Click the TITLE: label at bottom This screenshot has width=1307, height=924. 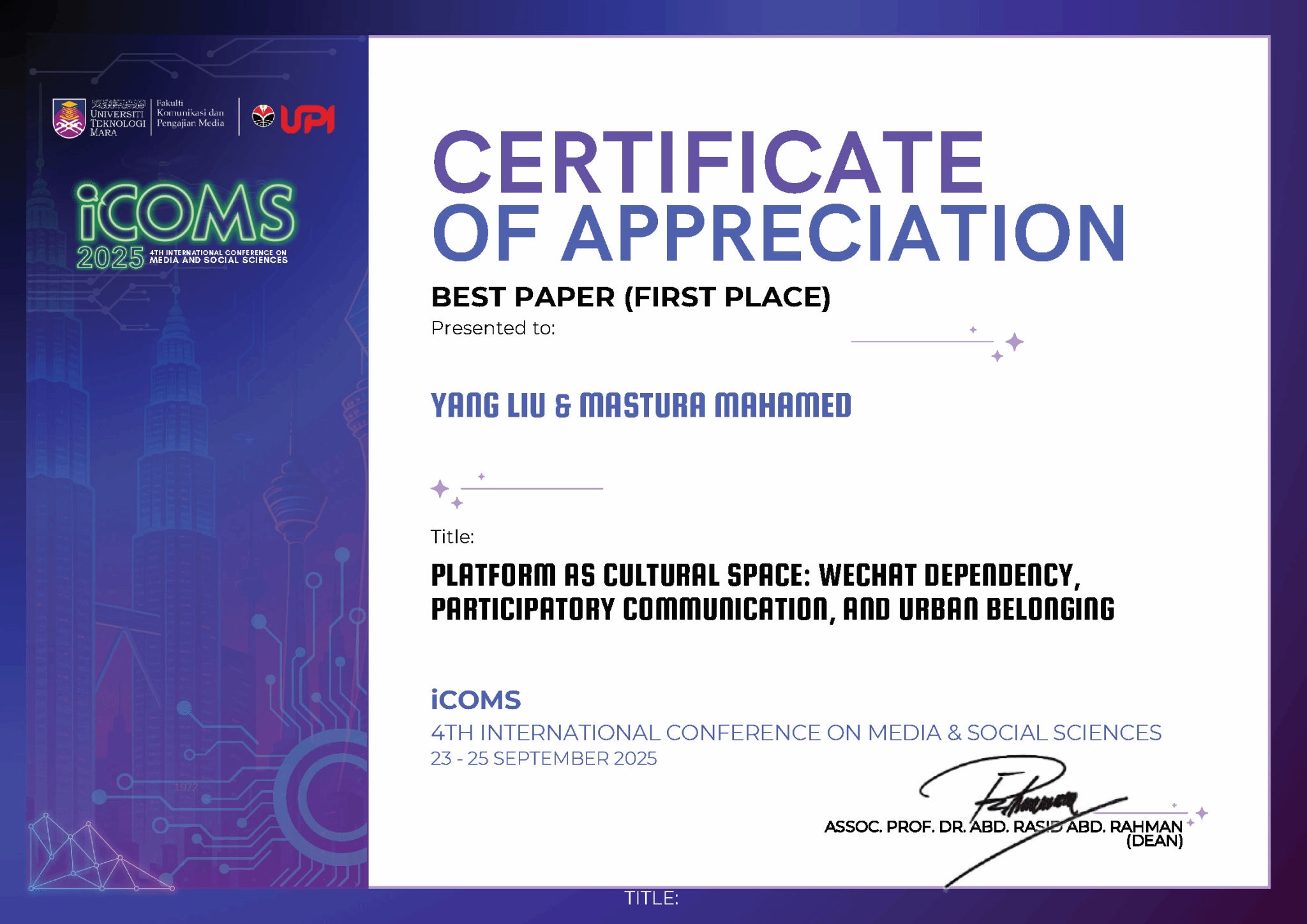[651, 898]
